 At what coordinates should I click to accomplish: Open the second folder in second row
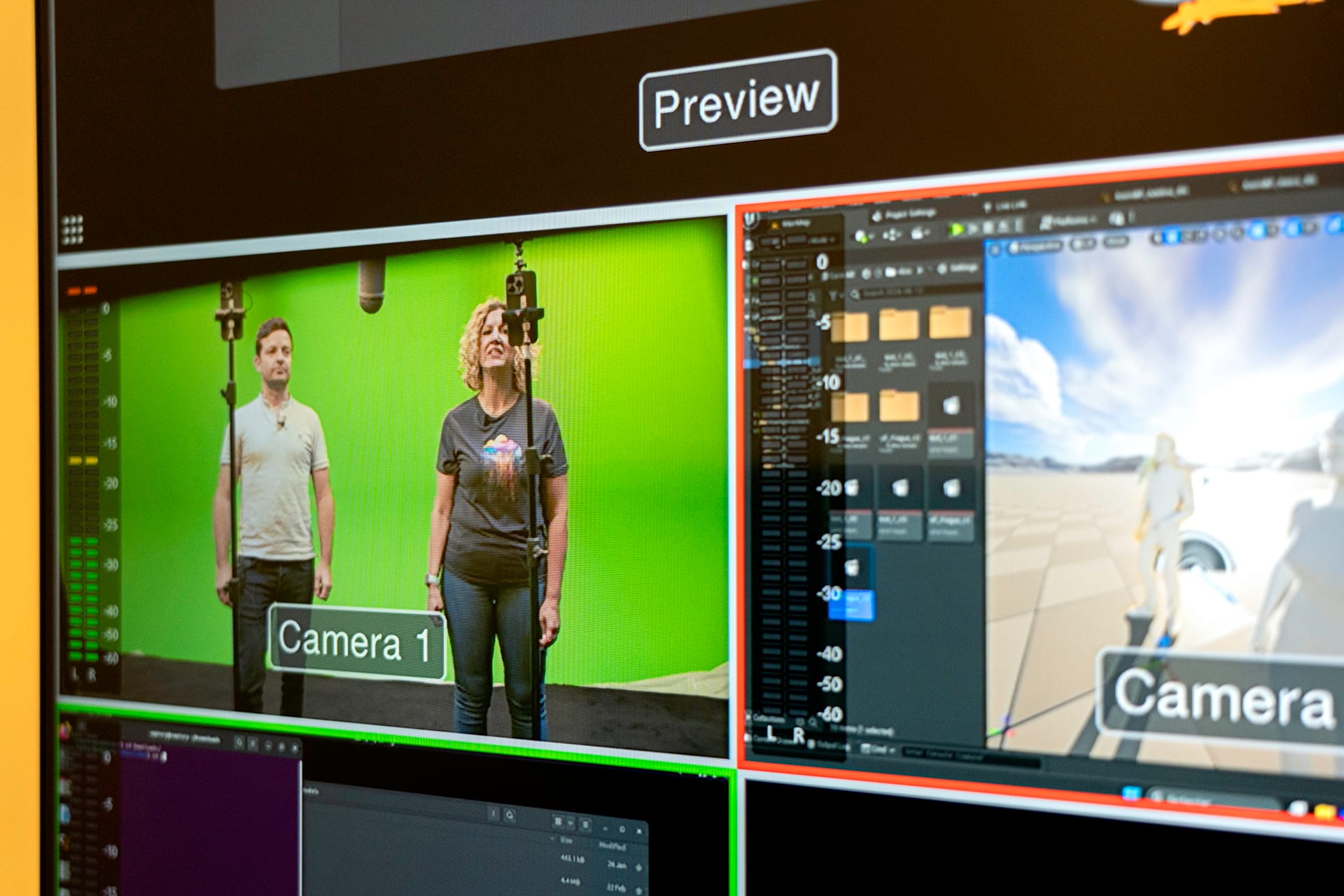pyautogui.click(x=899, y=405)
